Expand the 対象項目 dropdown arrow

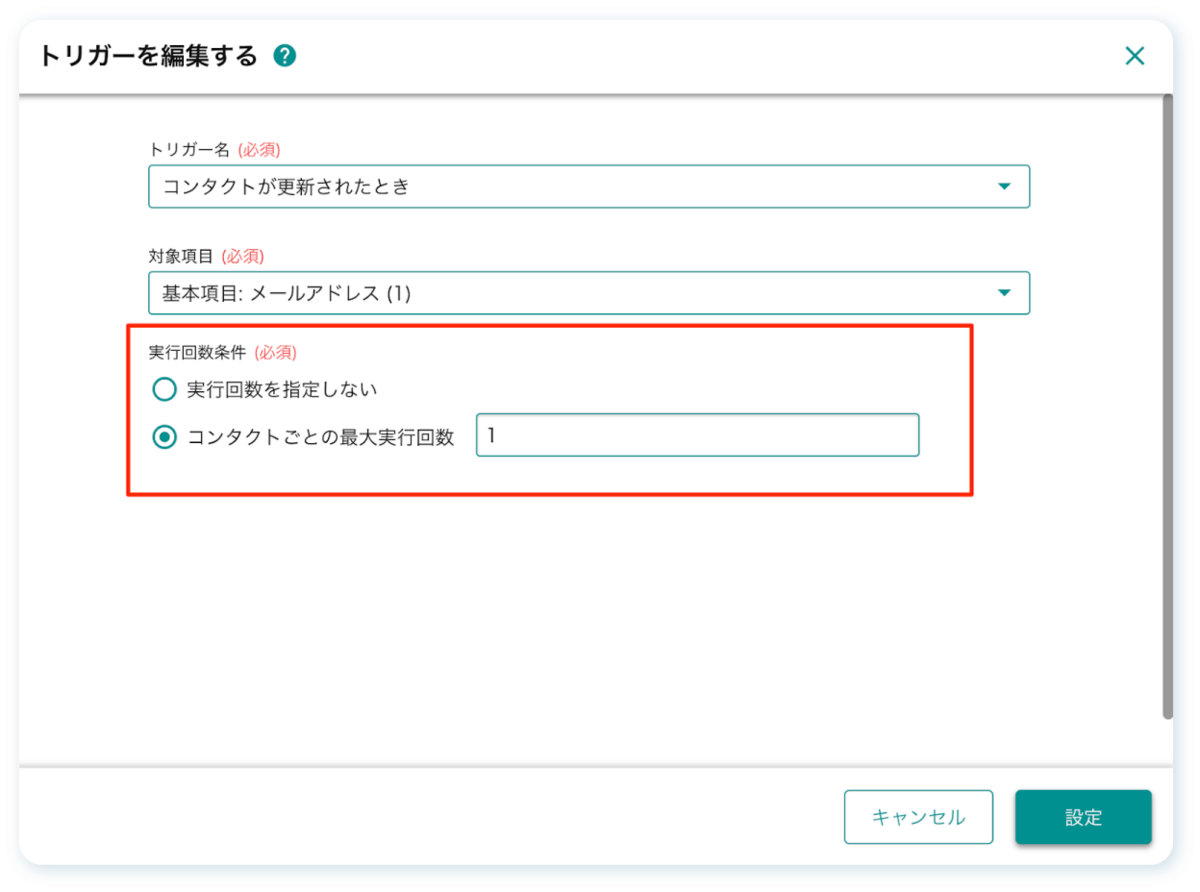tap(1004, 293)
